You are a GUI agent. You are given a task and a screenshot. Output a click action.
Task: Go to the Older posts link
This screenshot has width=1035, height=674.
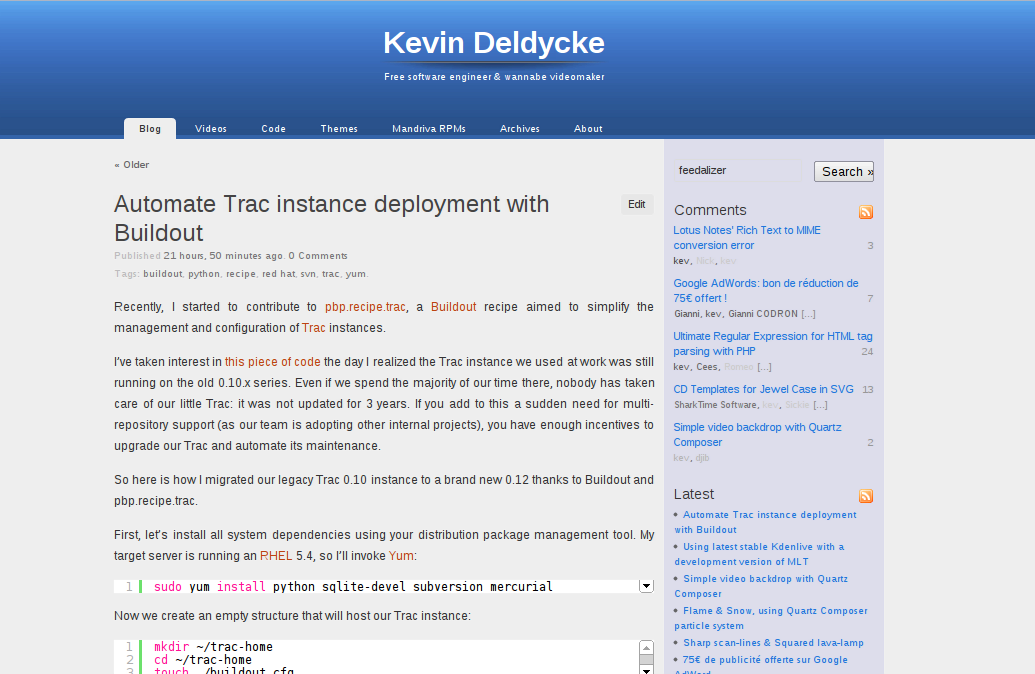point(131,165)
